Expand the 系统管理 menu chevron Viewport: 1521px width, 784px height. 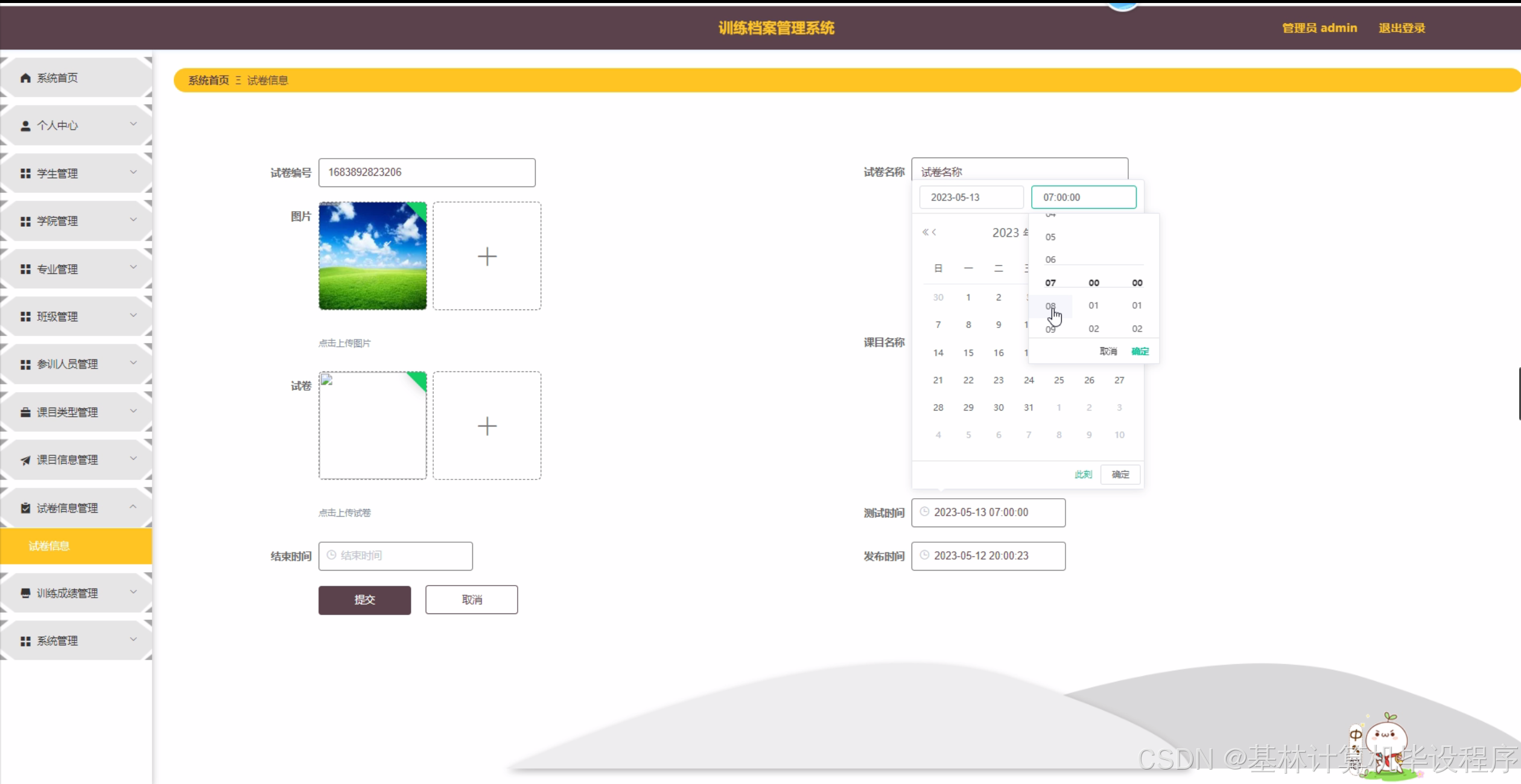(x=133, y=639)
